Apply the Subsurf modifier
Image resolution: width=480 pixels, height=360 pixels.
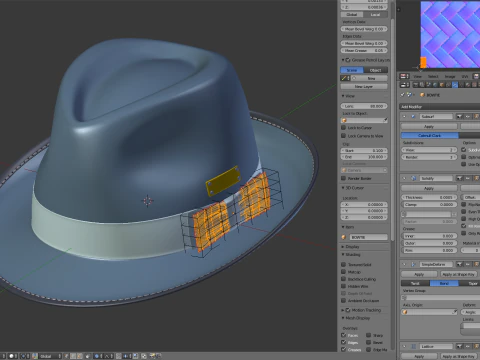click(x=429, y=127)
